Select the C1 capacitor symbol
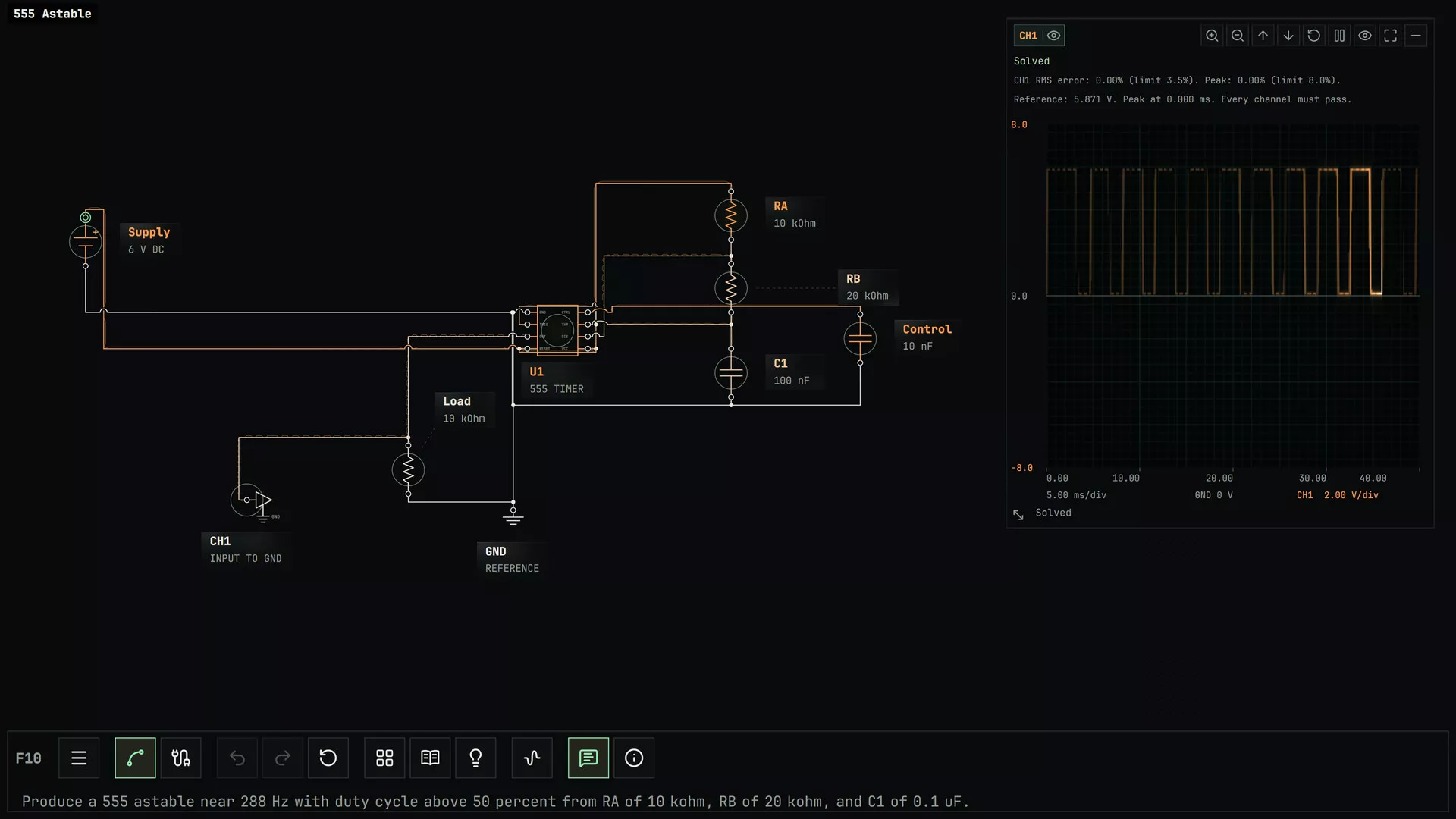Viewport: 1456px width, 819px height. 731,373
